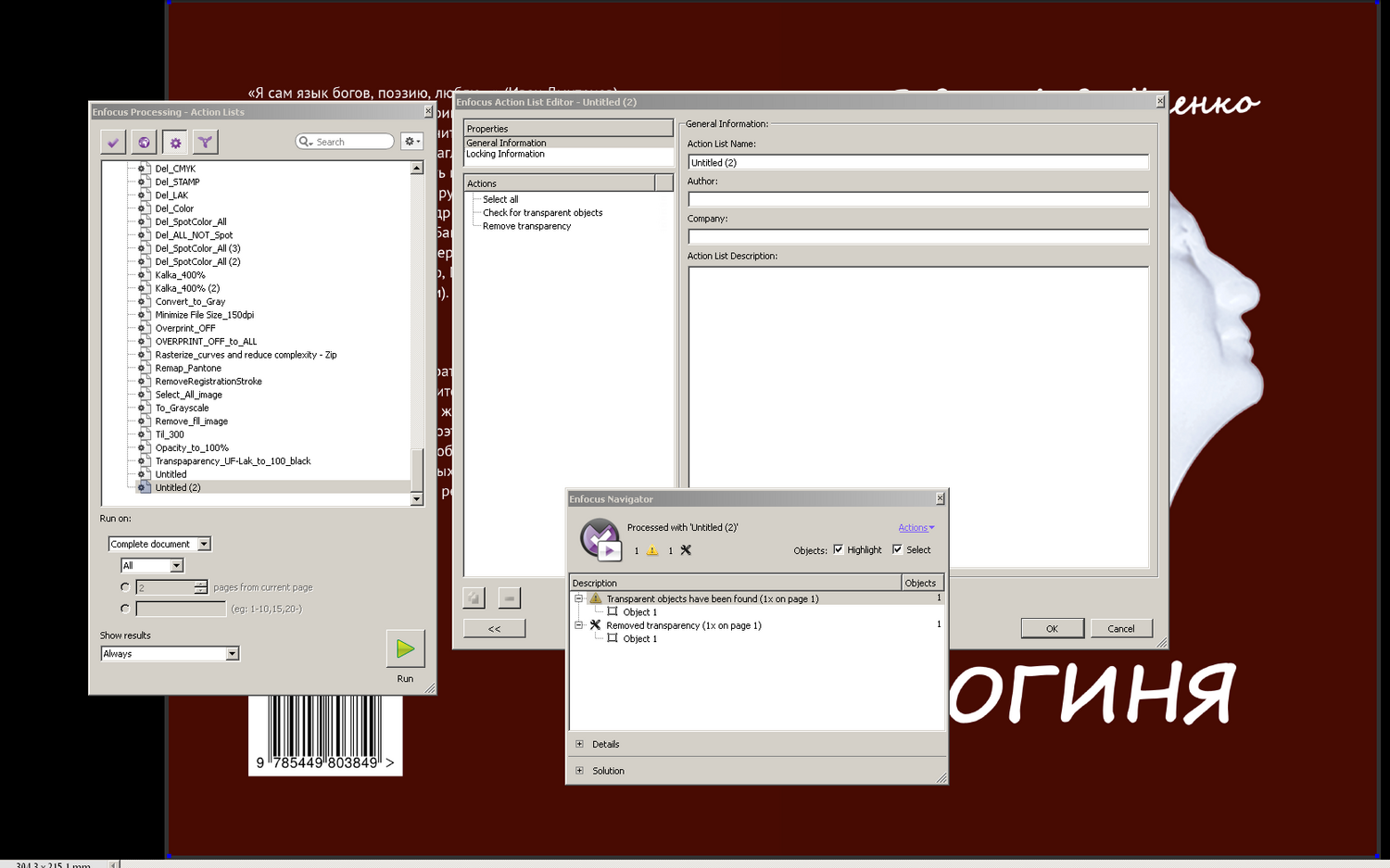Click OK in Action List Editor
This screenshot has height=868, width=1390.
pos(1052,628)
